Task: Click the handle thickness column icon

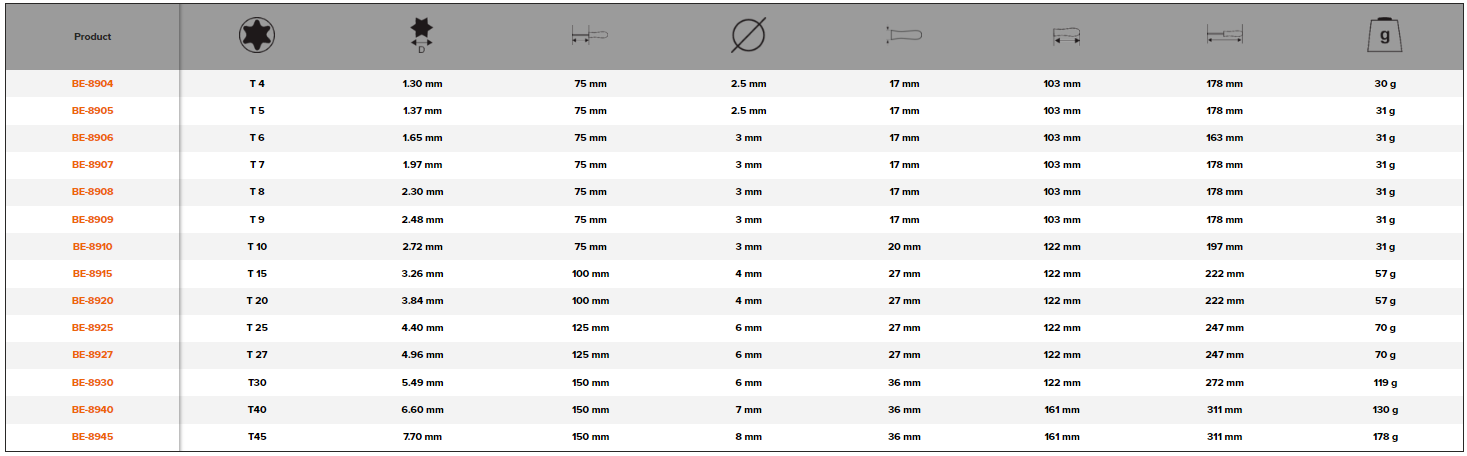Action: 904,36
